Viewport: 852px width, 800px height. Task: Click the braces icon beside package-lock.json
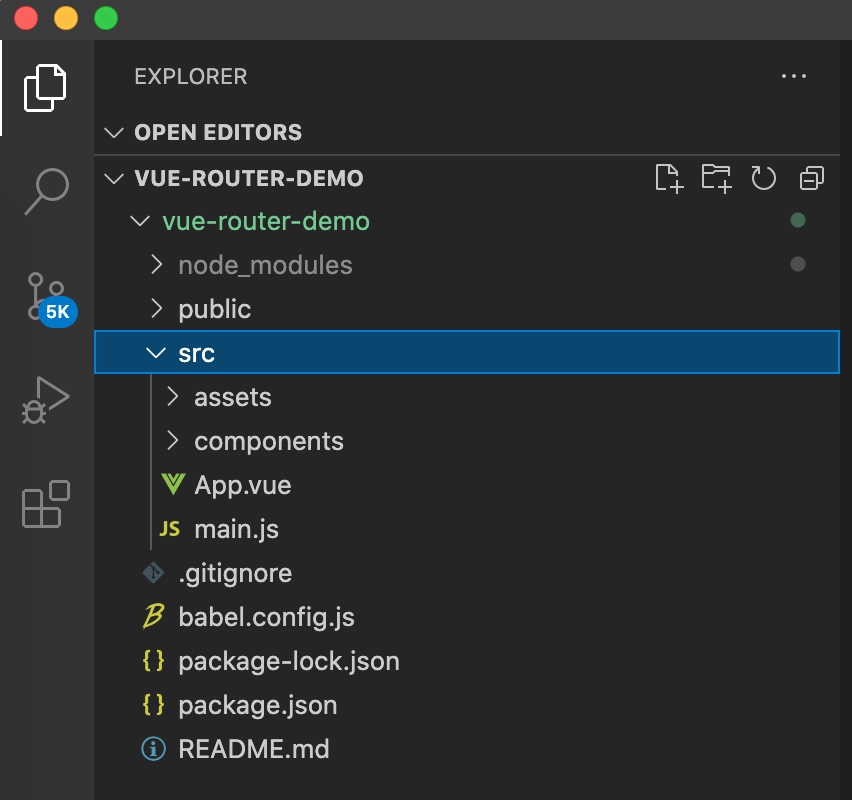pyautogui.click(x=153, y=661)
